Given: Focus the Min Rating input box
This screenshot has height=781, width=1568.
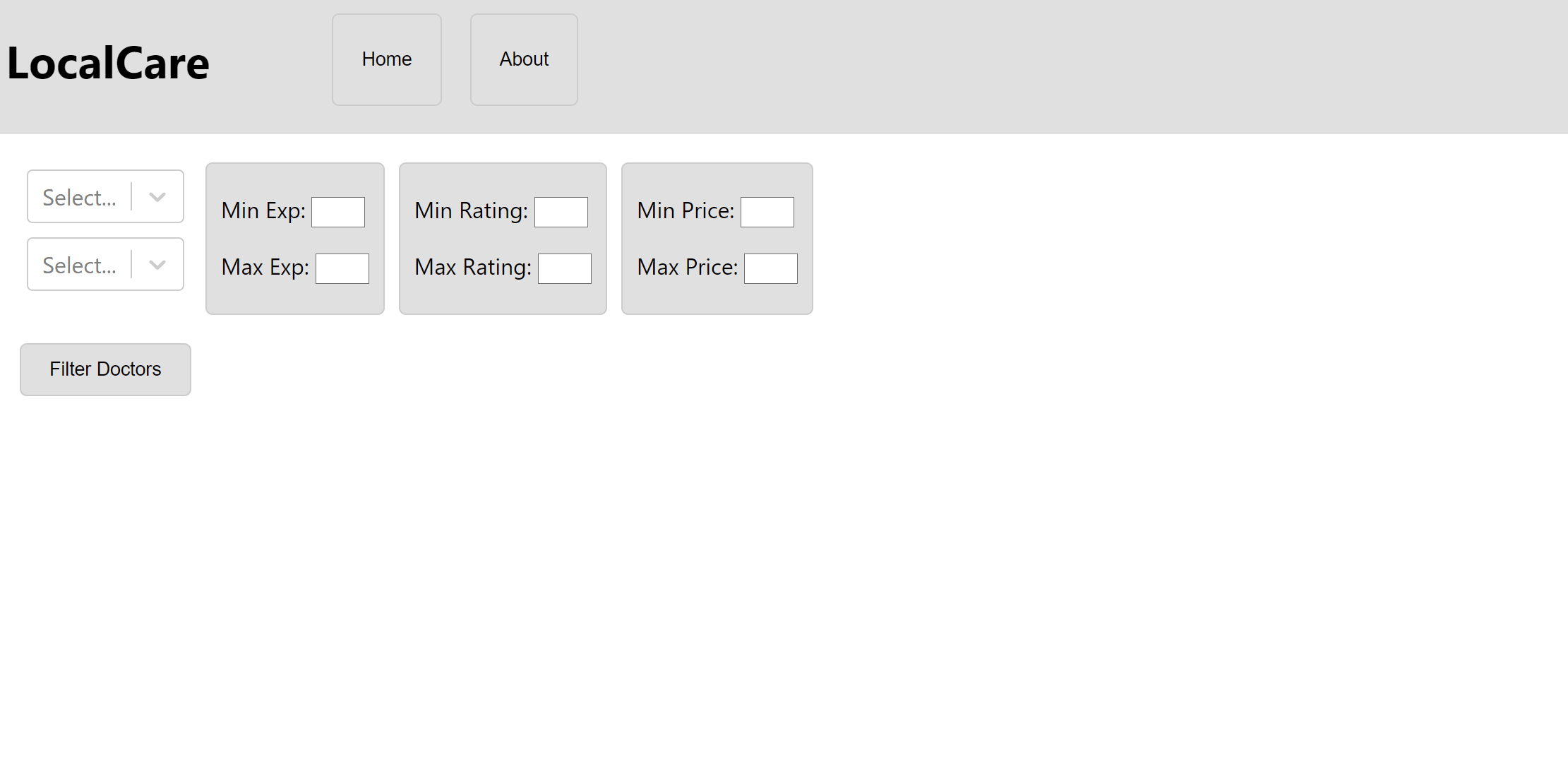Looking at the screenshot, I should [561, 212].
